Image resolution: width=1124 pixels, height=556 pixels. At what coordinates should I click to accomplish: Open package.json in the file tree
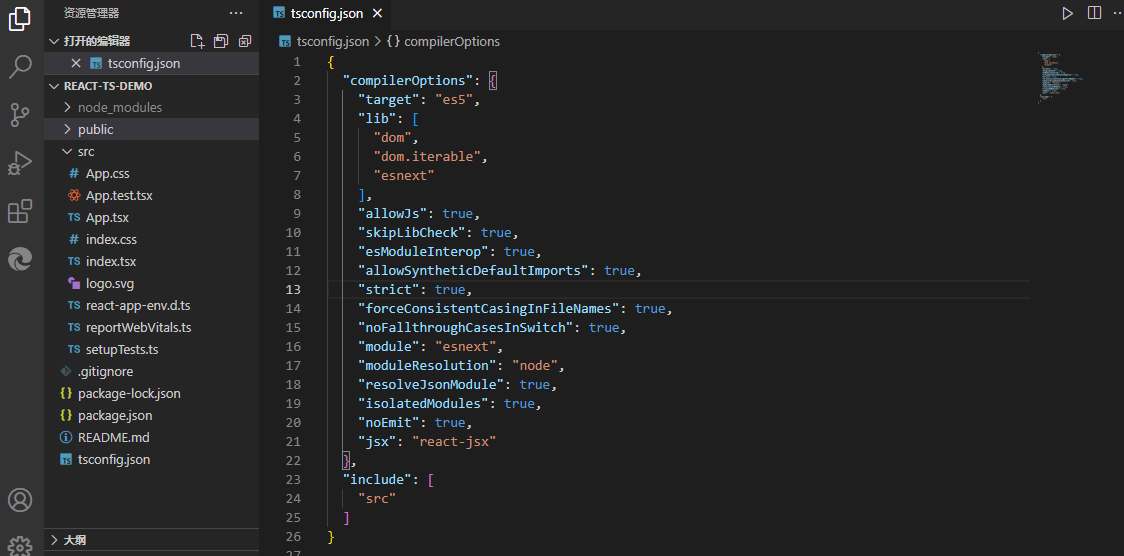point(115,416)
